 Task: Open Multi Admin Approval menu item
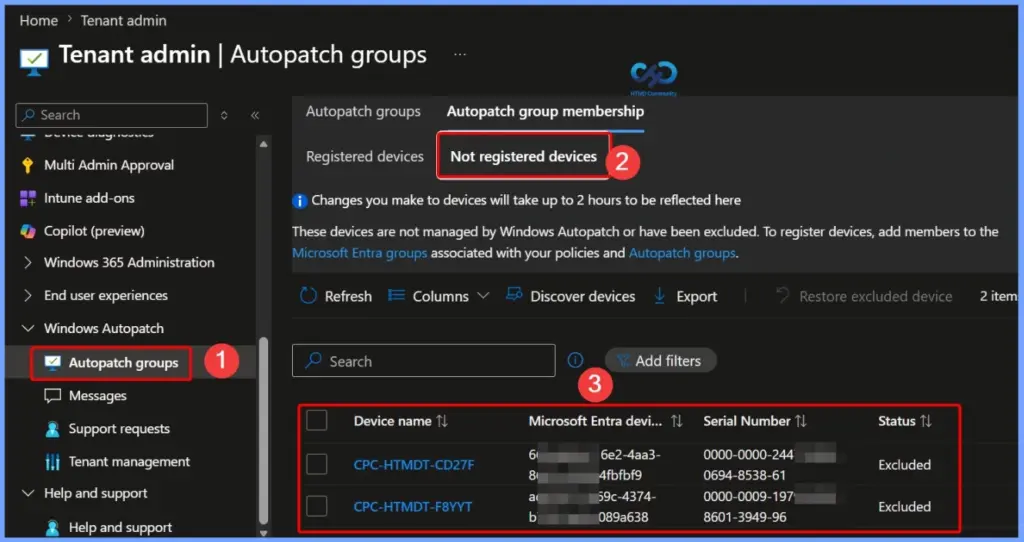coord(109,165)
